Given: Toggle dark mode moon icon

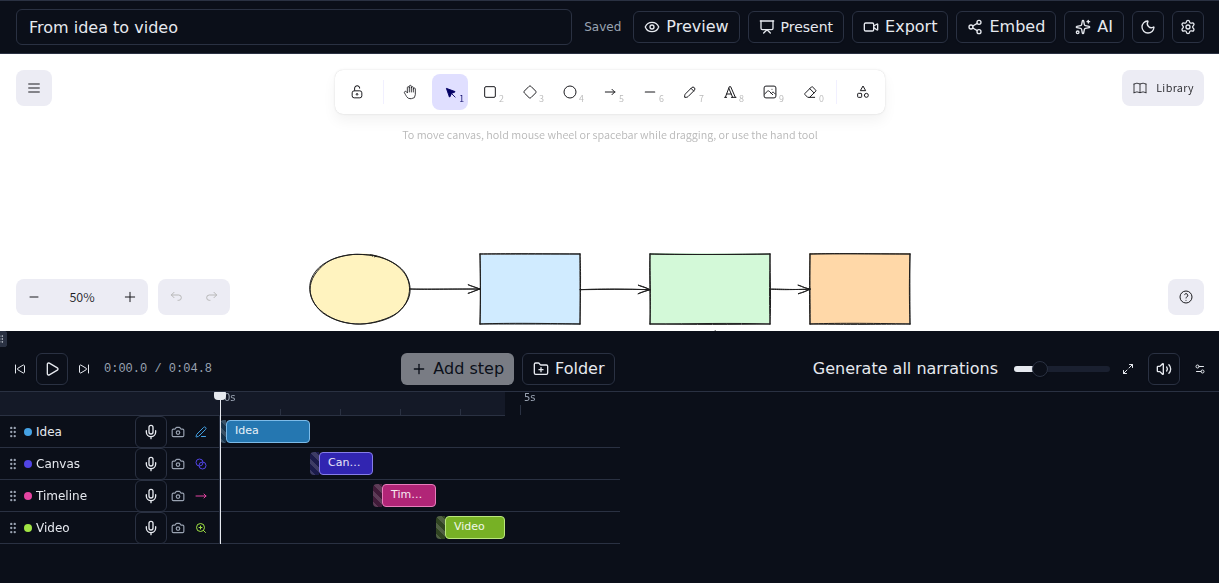Looking at the screenshot, I should point(1148,27).
